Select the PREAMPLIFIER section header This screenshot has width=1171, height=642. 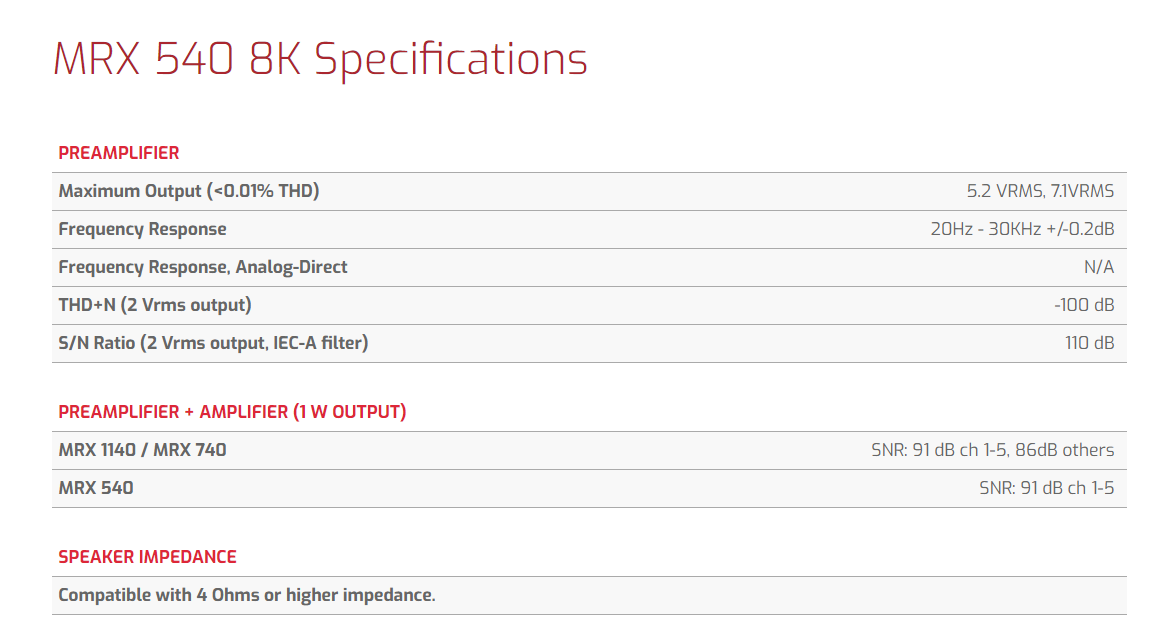click(119, 153)
